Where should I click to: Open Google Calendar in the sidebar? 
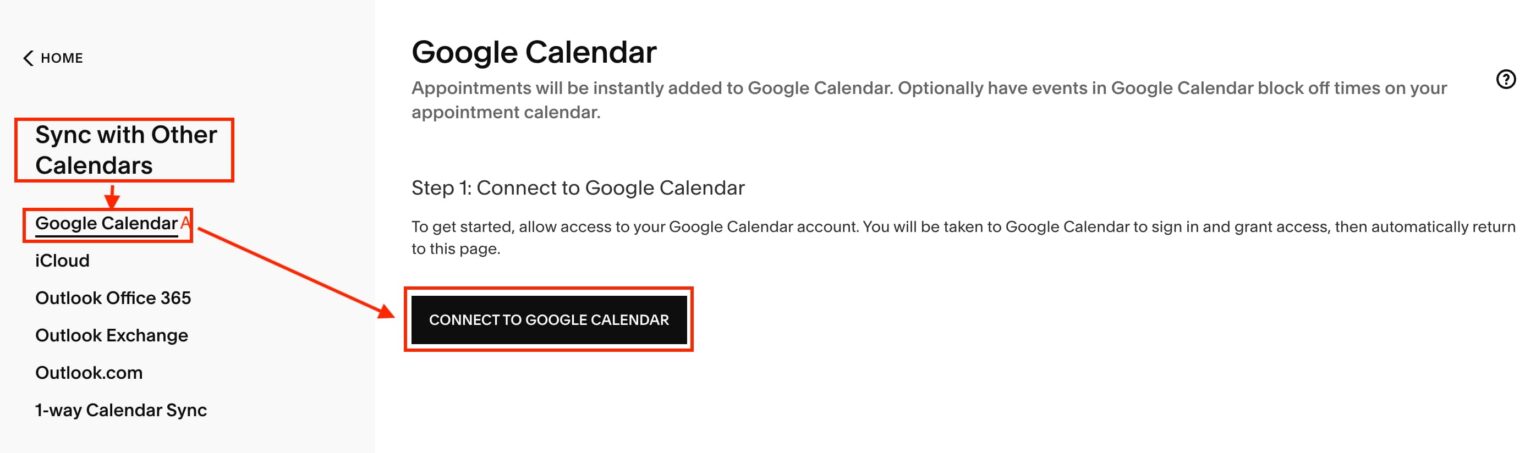coord(106,223)
